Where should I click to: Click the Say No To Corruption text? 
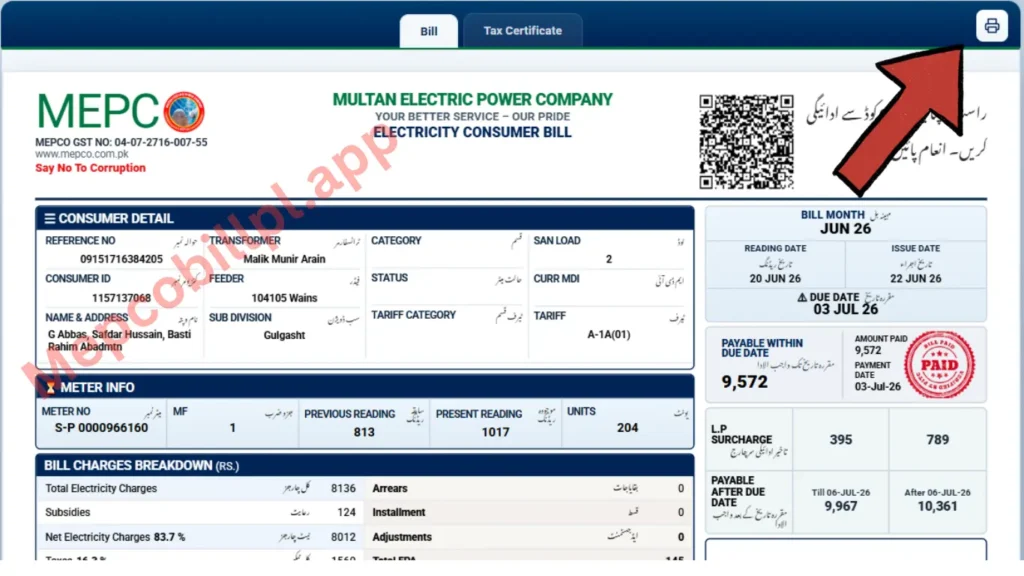click(90, 168)
